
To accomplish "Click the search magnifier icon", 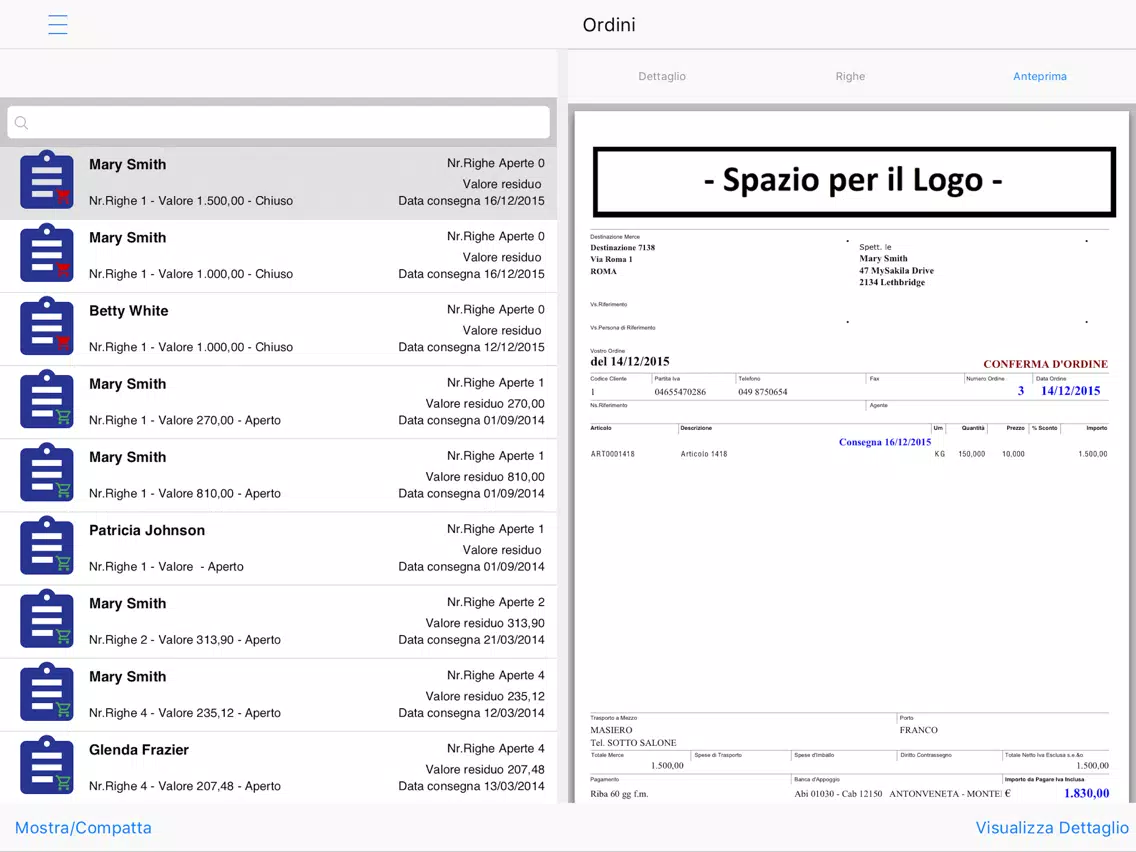I will (22, 122).
